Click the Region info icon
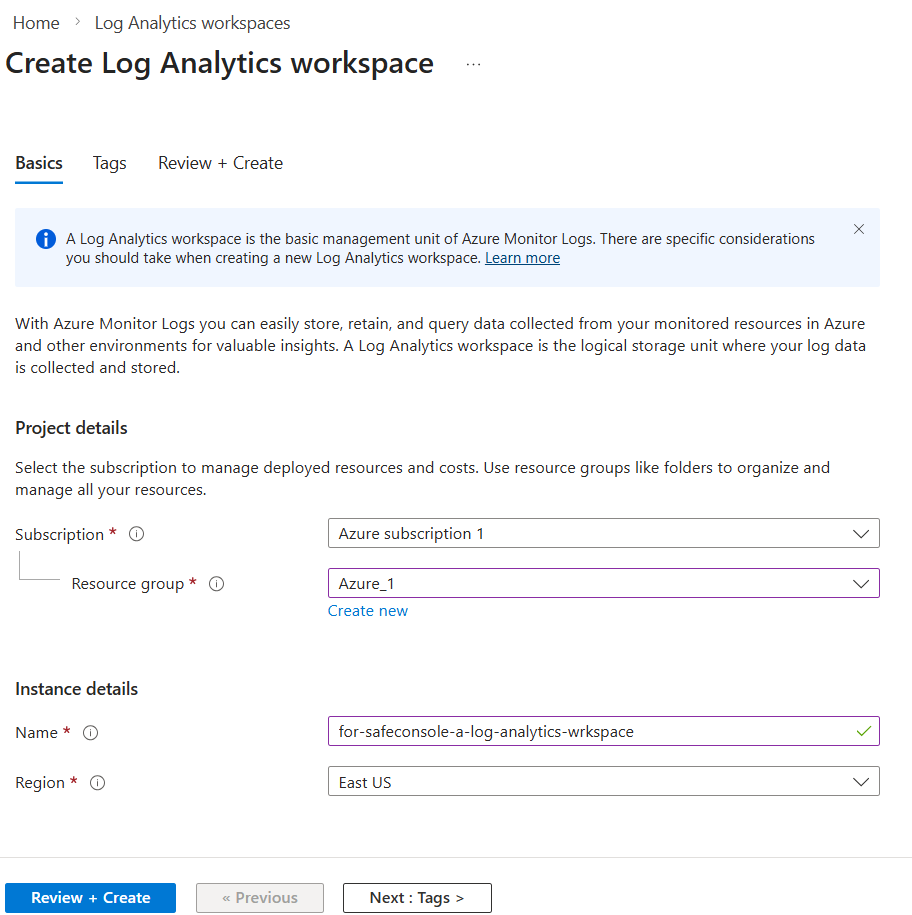 97,783
